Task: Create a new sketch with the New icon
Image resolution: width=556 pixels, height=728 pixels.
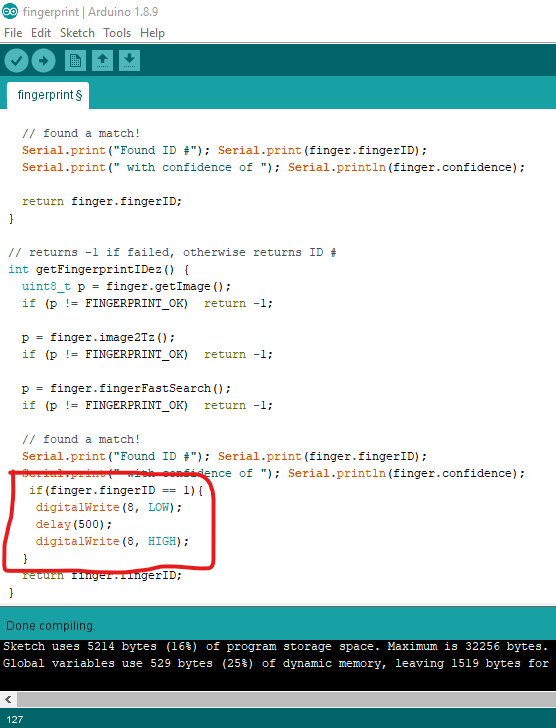Action: (75, 60)
